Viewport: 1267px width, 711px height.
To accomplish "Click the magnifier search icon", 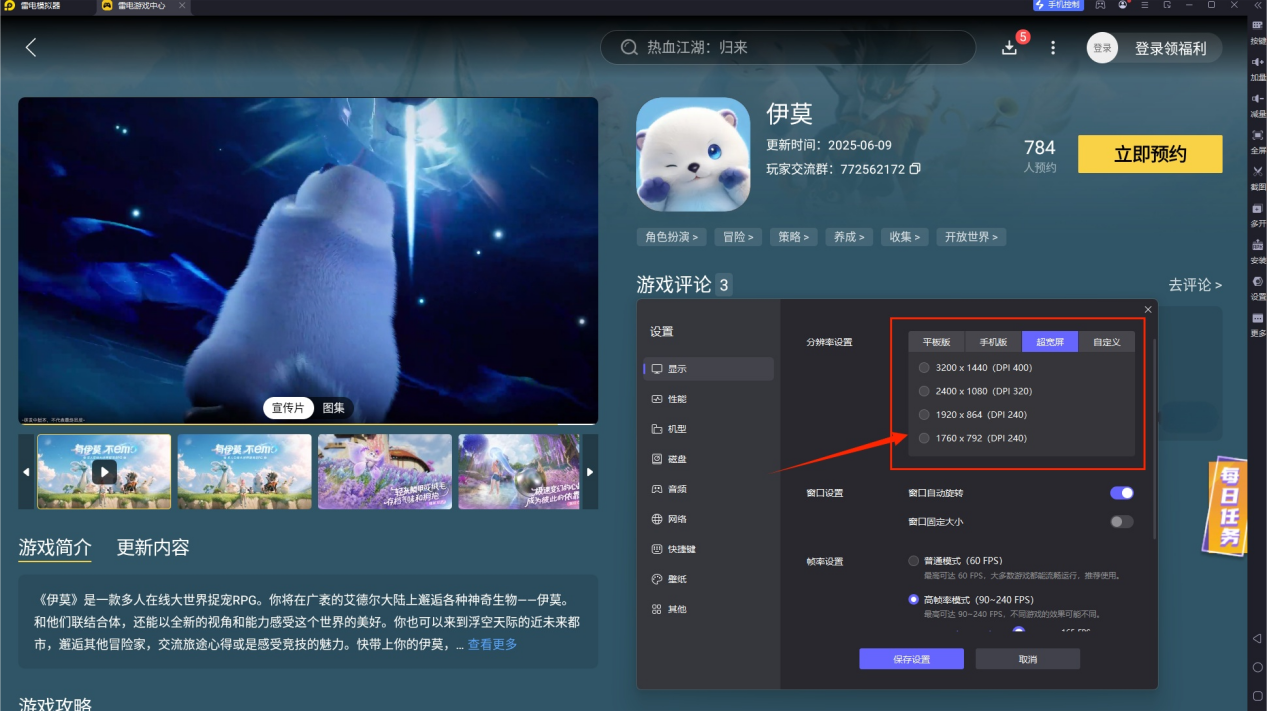I will point(629,47).
